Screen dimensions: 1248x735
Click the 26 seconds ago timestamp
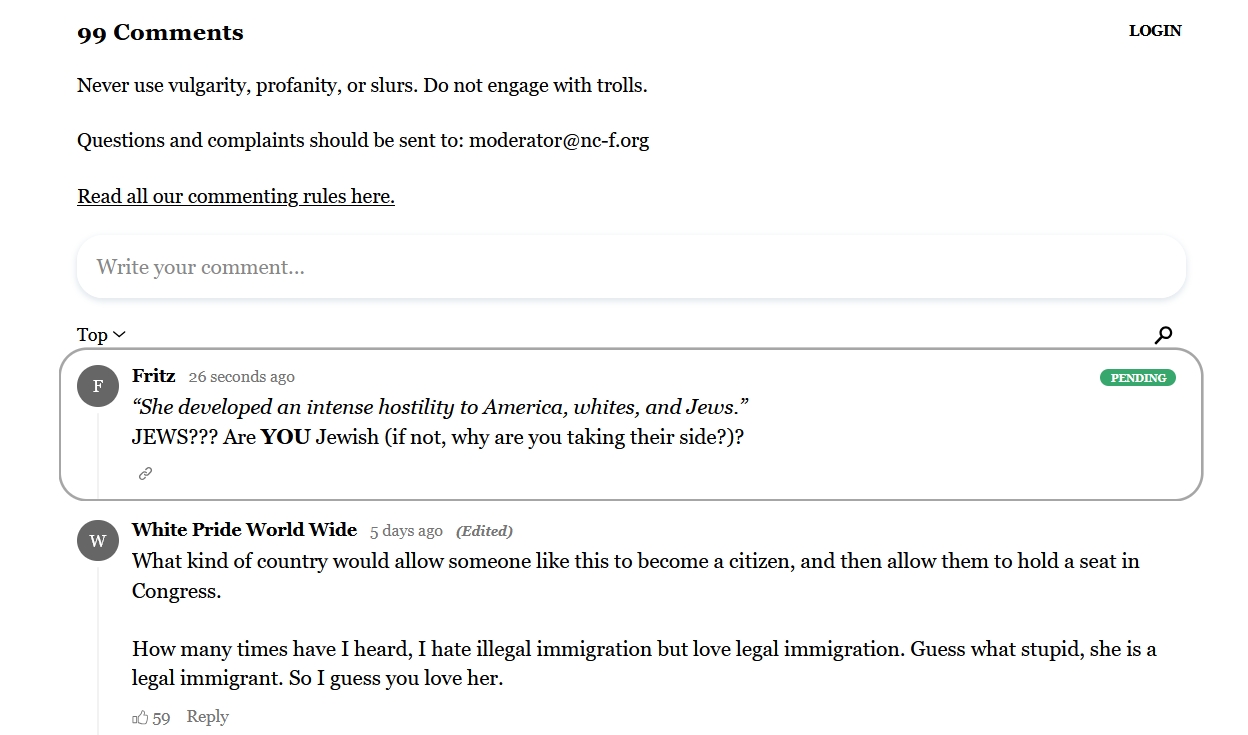point(242,377)
